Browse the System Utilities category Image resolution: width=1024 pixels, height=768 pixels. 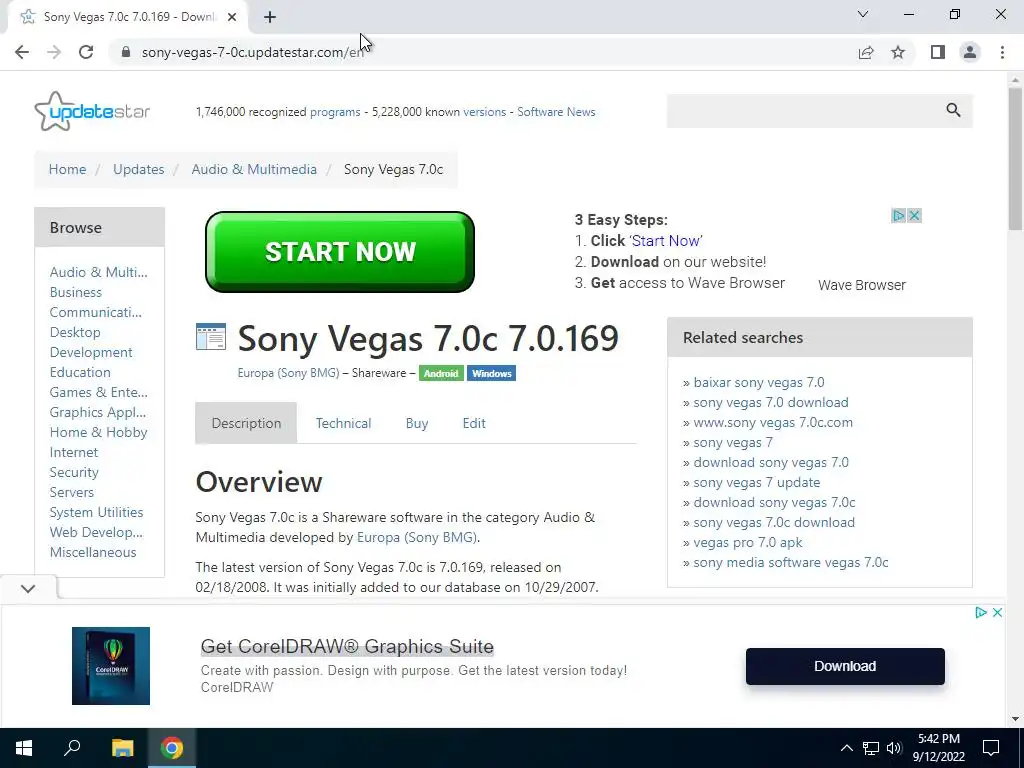97,513
